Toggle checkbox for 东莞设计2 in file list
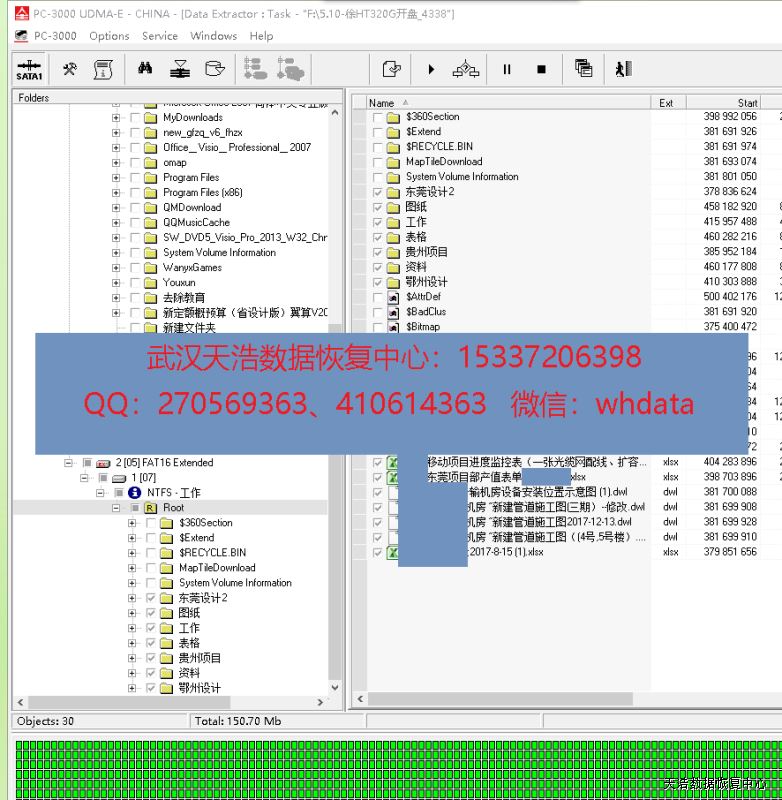This screenshot has width=782, height=800. coord(378,192)
